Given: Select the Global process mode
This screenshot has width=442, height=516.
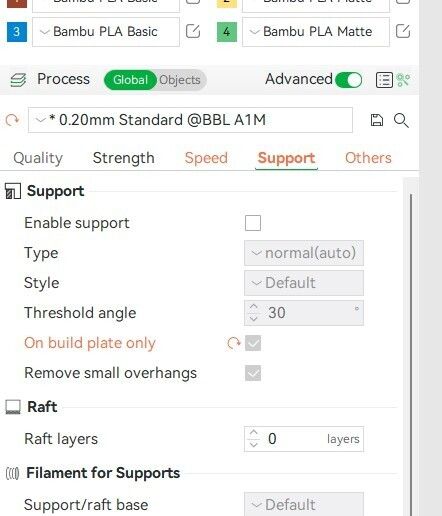Looking at the screenshot, I should pyautogui.click(x=130, y=80).
